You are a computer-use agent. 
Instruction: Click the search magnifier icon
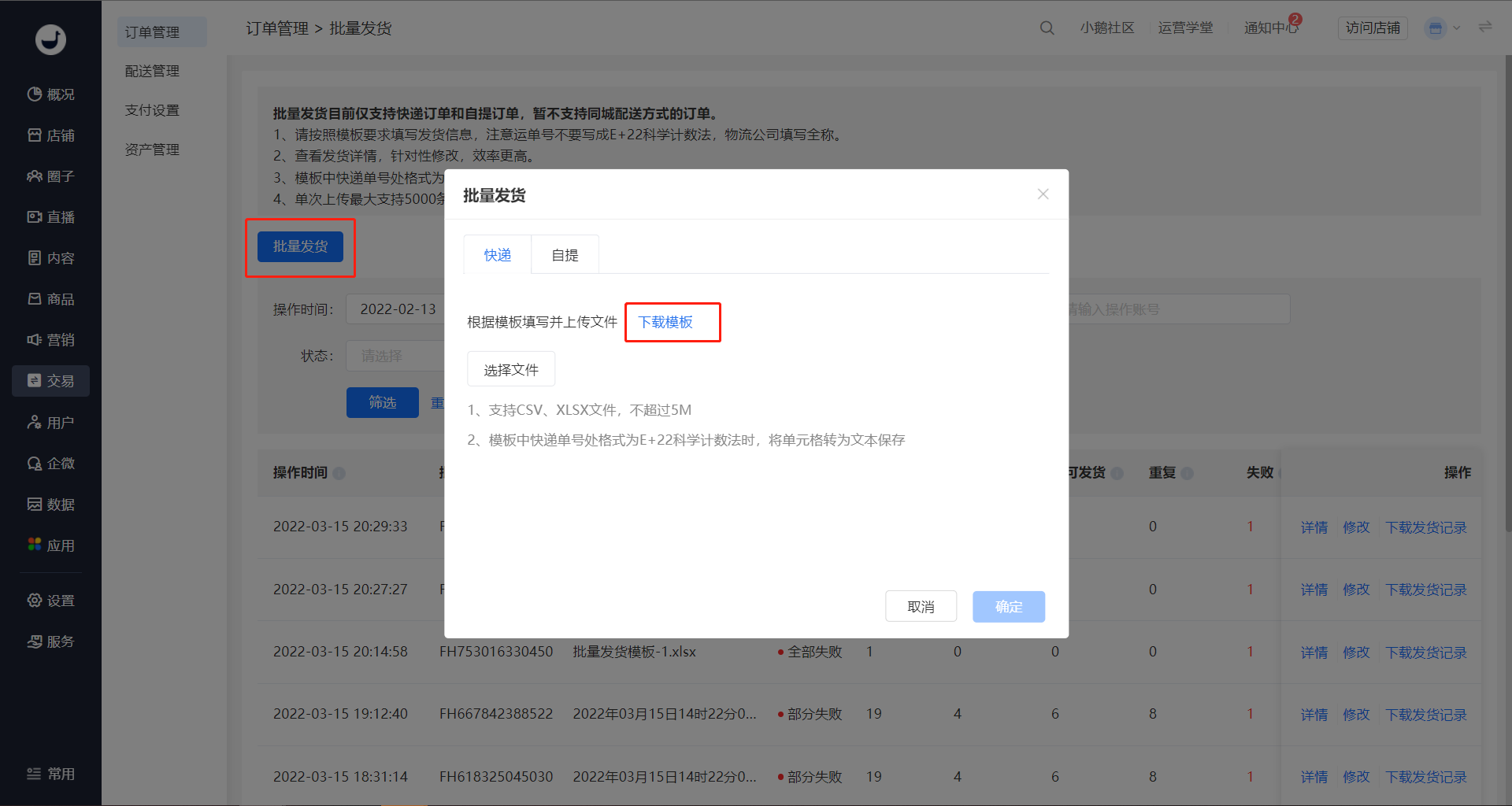point(1047,28)
